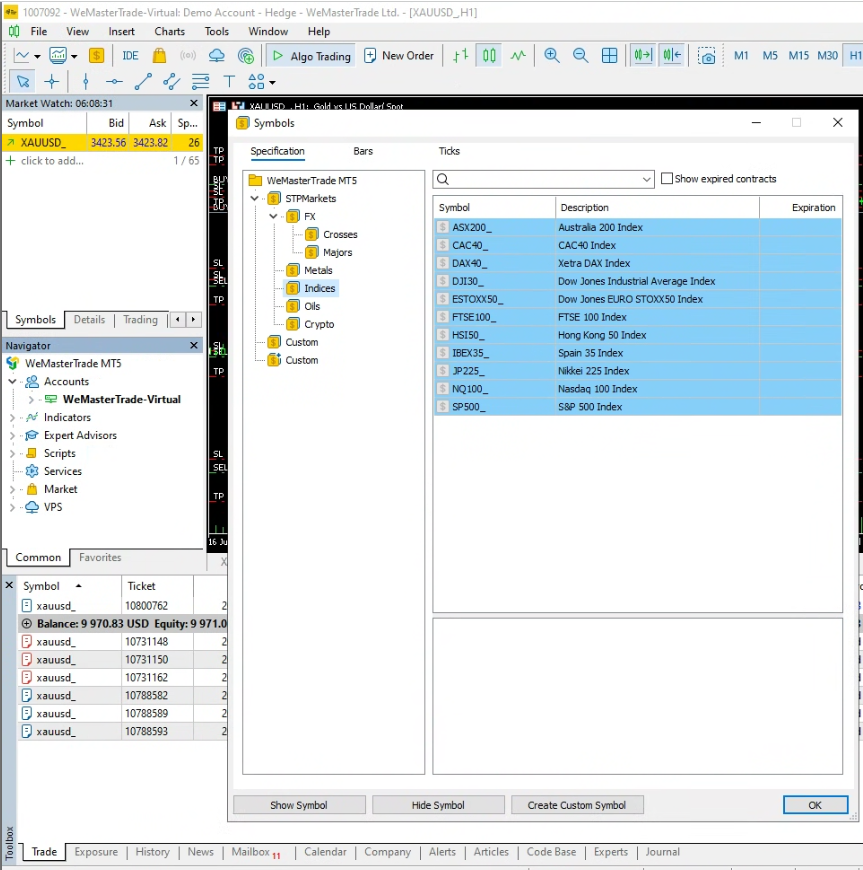Open the chart type line icon
The image size is (863, 870).
22,55
